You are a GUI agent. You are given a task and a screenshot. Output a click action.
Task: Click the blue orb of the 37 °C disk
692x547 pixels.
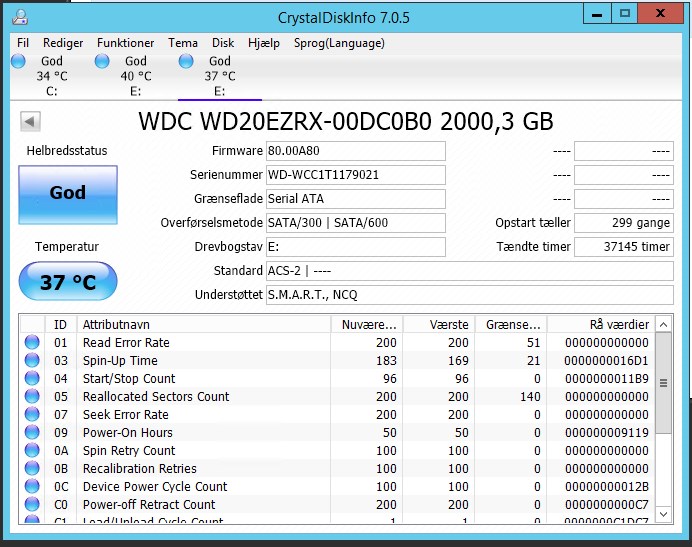point(186,61)
